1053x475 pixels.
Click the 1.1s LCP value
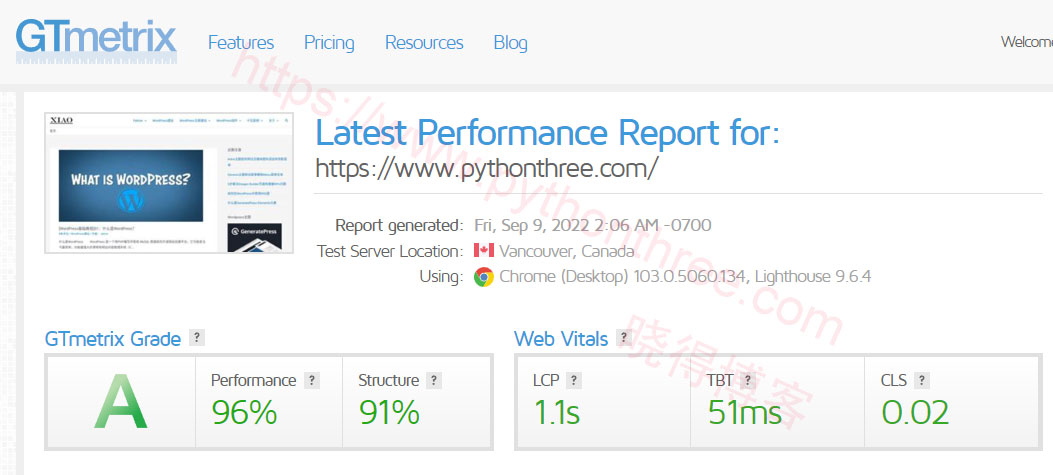pos(557,412)
